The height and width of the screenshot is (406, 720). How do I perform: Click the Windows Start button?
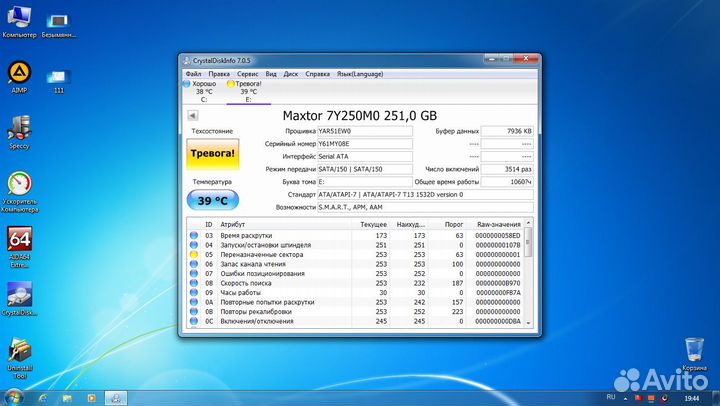coord(13,398)
